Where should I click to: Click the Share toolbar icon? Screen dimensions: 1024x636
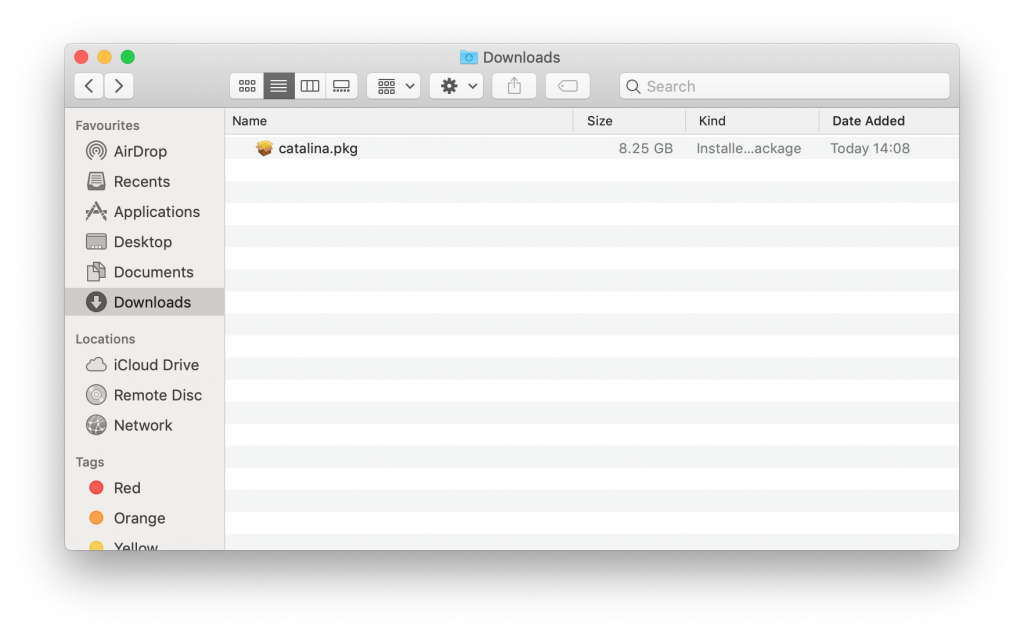click(x=514, y=86)
